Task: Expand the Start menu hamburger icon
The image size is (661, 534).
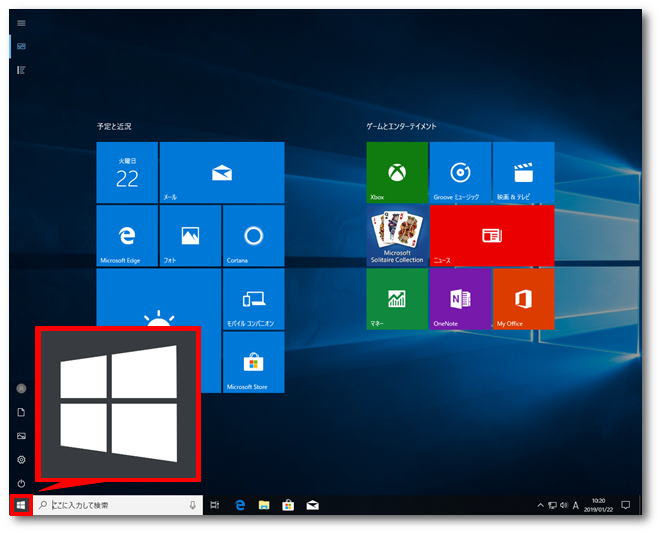Action: (x=21, y=23)
